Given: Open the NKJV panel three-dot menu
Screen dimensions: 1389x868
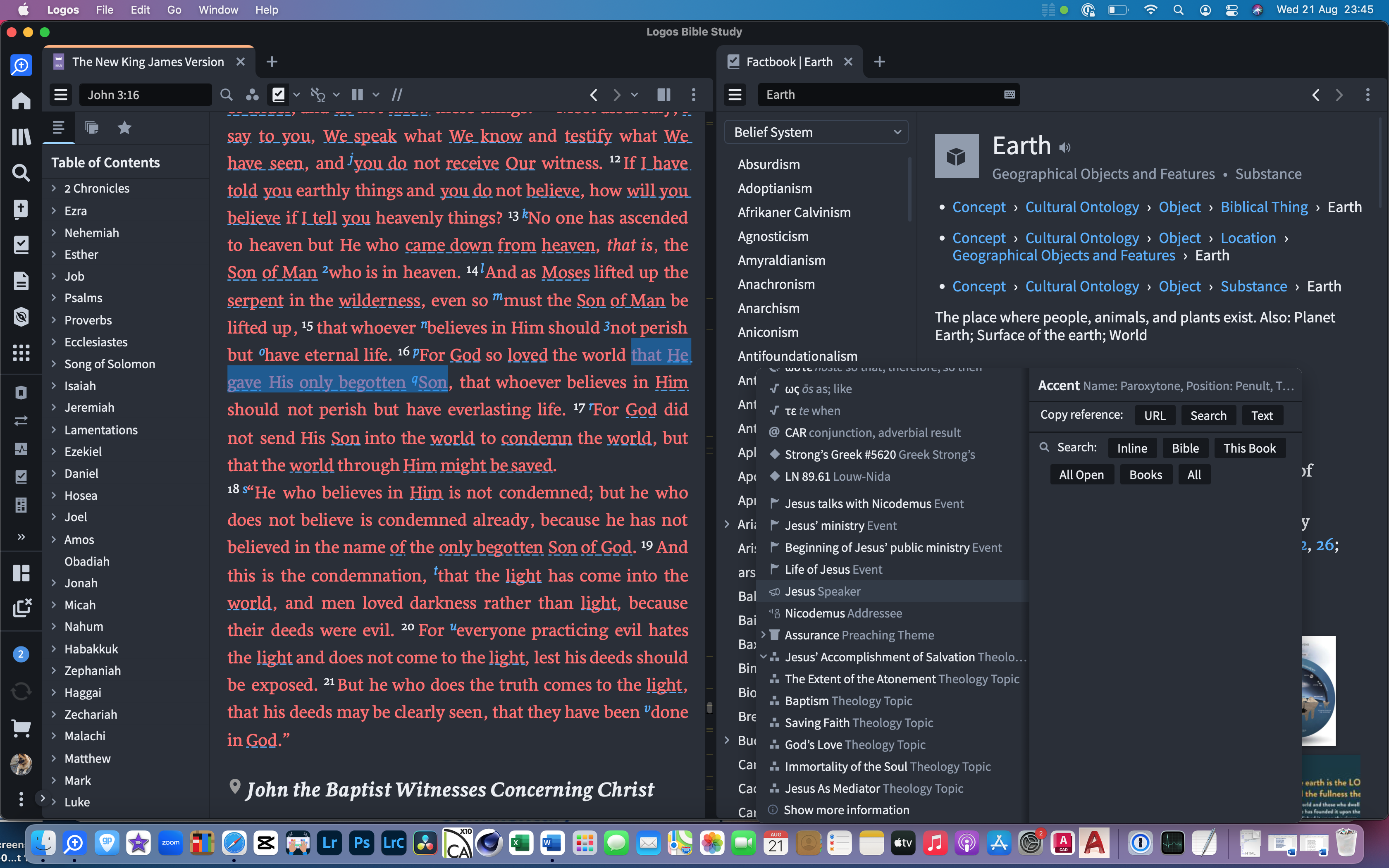Looking at the screenshot, I should [693, 95].
